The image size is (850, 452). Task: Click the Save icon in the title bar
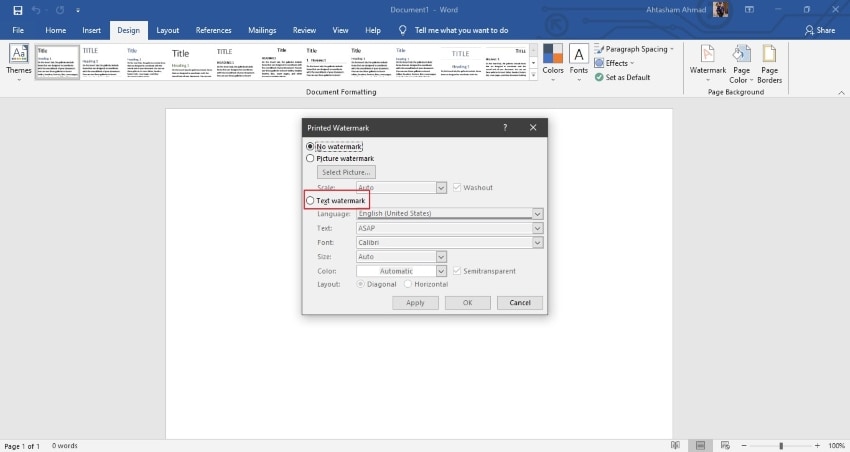(x=18, y=10)
